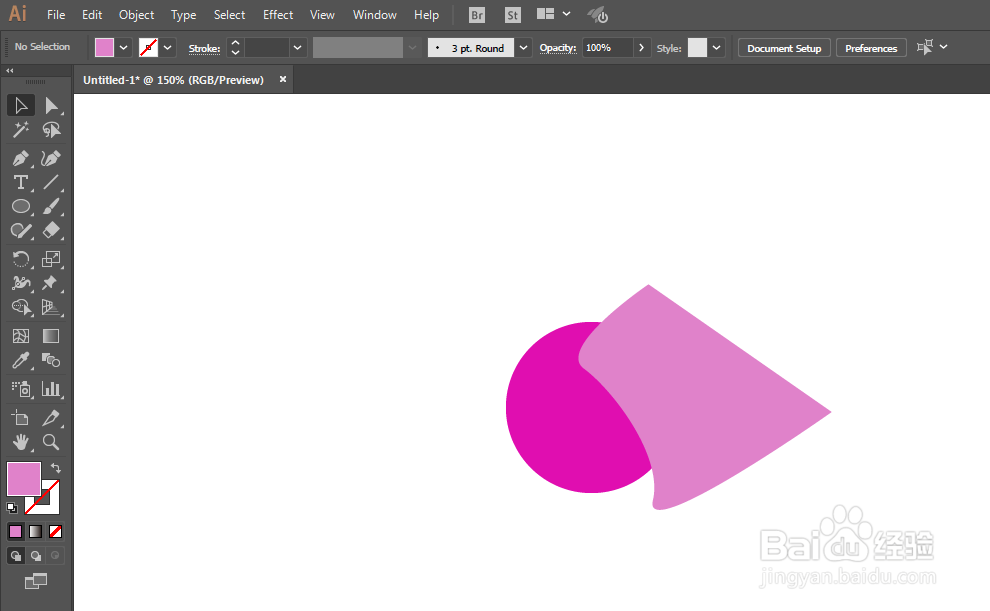The width and height of the screenshot is (990, 611).
Task: Open the Preferences button
Action: [x=871, y=48]
